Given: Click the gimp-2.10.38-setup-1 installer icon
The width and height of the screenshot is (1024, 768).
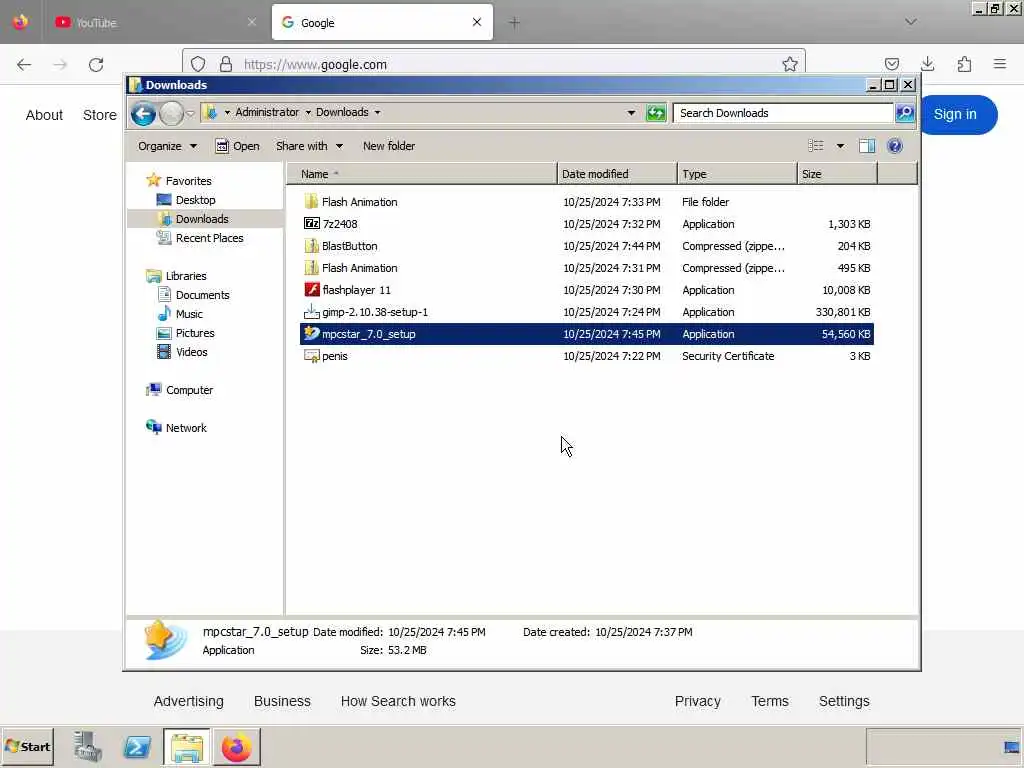Looking at the screenshot, I should click(x=312, y=312).
